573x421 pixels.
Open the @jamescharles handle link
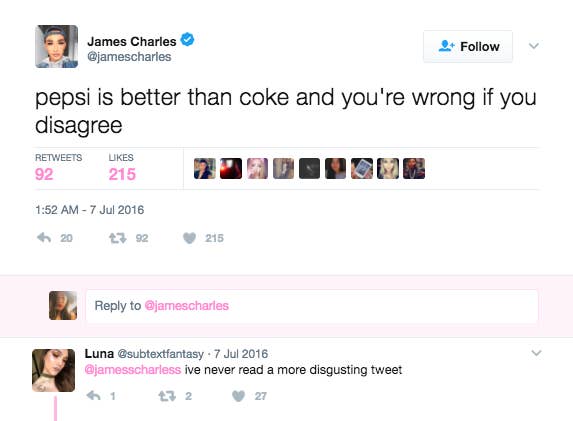[129, 57]
